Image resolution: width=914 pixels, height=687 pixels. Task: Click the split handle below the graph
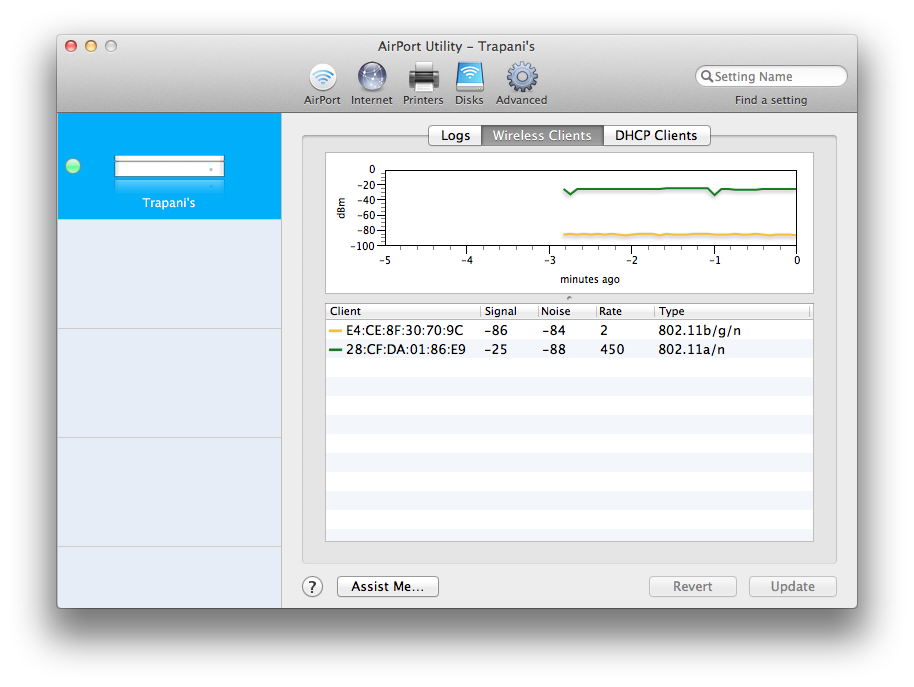pyautogui.click(x=569, y=298)
